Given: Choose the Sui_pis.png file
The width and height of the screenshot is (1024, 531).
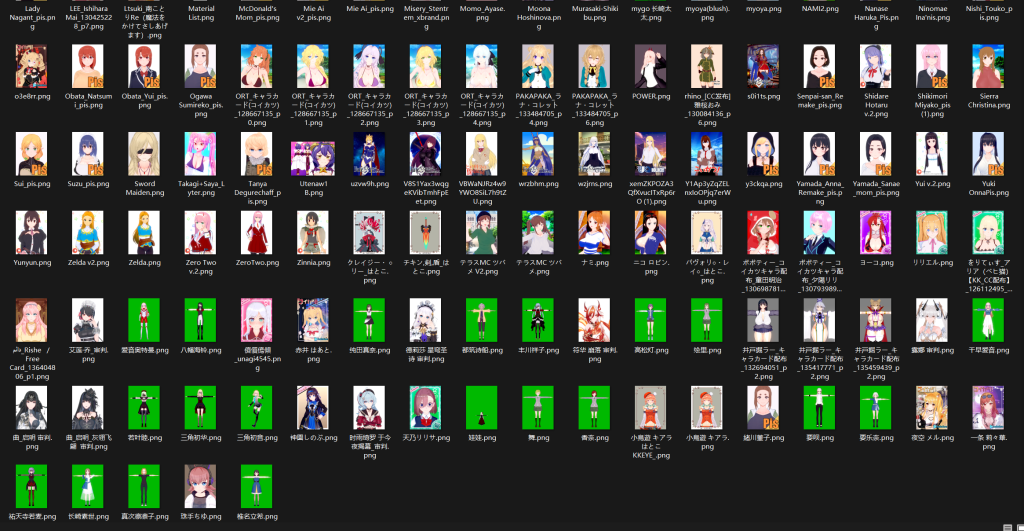Looking at the screenshot, I should pyautogui.click(x=30, y=153).
